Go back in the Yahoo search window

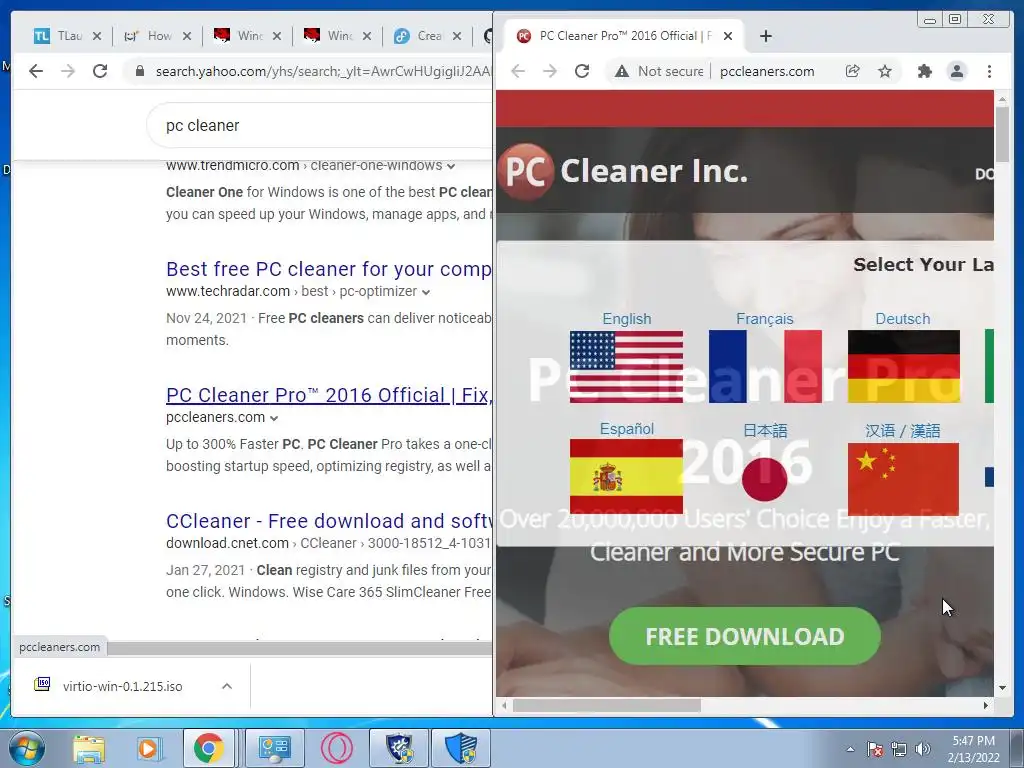(x=36, y=71)
